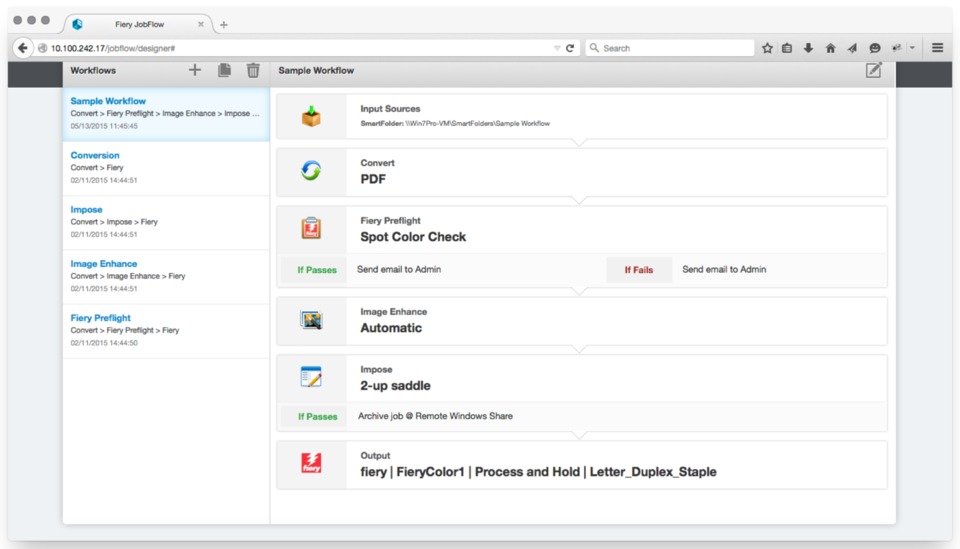Click the PDF convert setting
This screenshot has width=960, height=549.
tap(373, 179)
